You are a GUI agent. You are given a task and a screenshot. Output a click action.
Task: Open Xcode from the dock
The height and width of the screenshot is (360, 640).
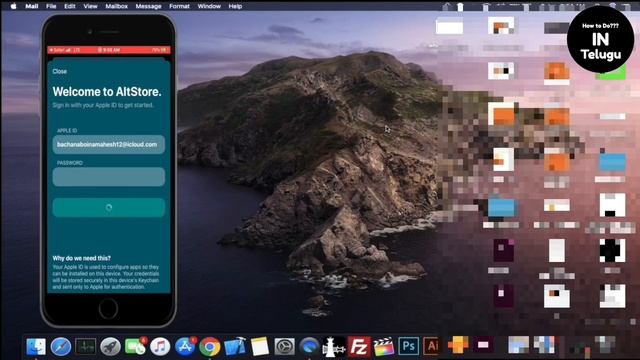click(235, 347)
